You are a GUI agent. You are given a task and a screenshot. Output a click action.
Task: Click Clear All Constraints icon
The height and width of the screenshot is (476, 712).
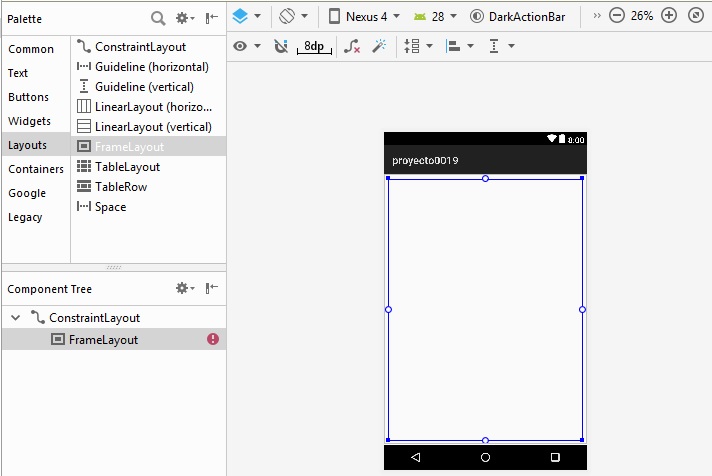[x=352, y=46]
